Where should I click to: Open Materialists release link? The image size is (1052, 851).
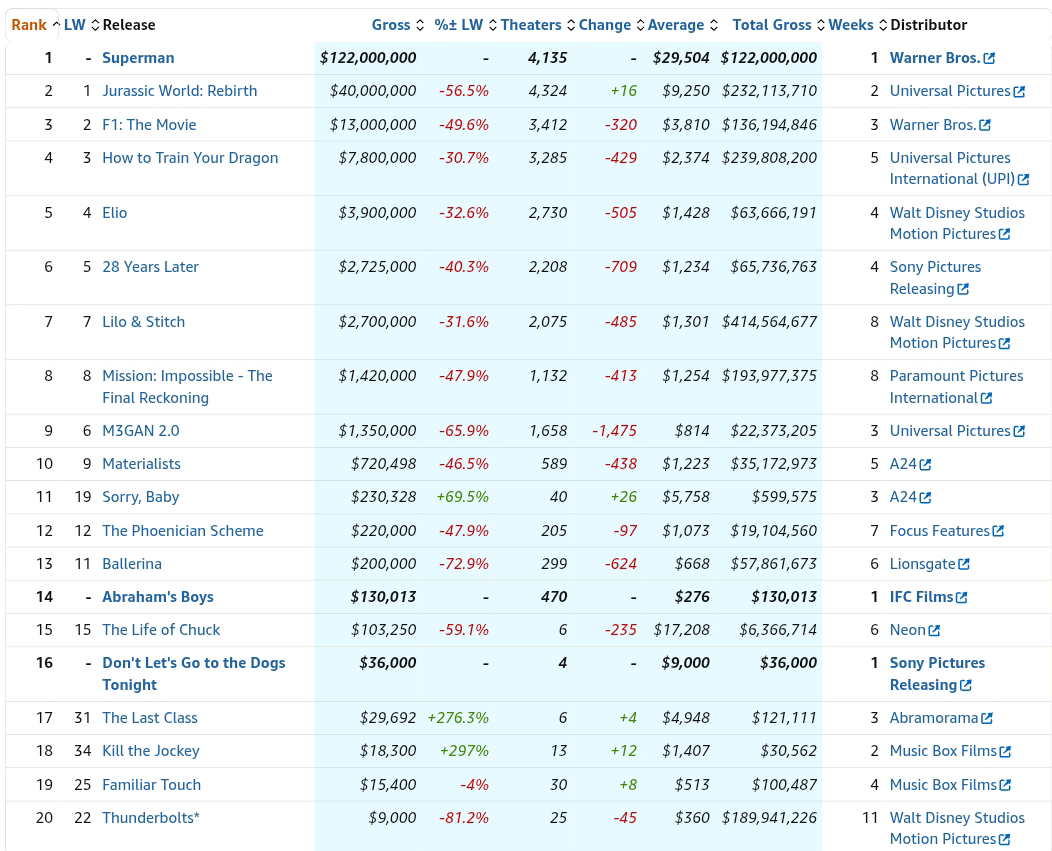[x=142, y=464]
